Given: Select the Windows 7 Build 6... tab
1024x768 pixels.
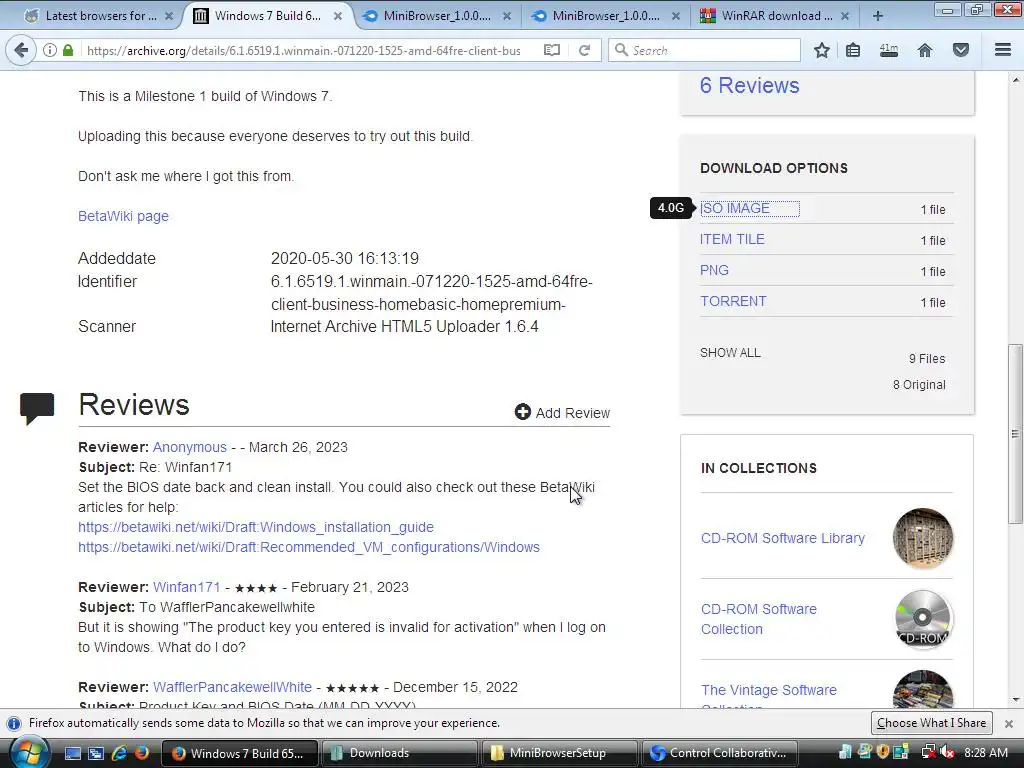Looking at the screenshot, I should tap(268, 16).
